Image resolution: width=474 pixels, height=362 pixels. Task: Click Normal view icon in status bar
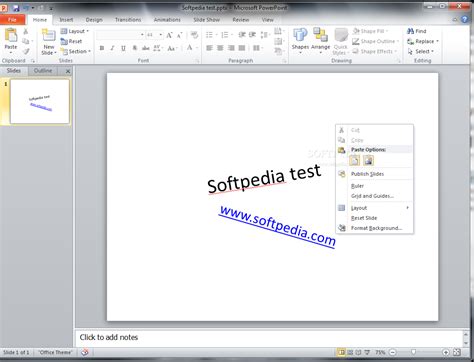341,352
